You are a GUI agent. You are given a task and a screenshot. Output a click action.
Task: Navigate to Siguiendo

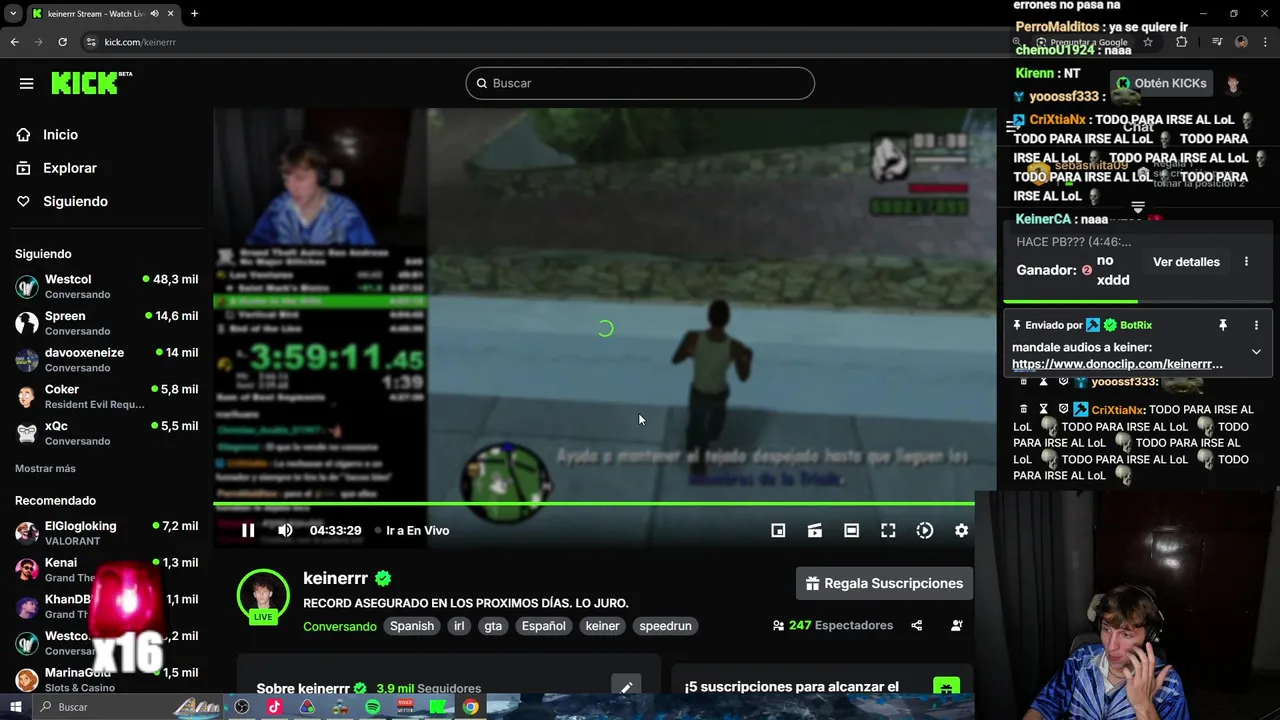(x=75, y=201)
